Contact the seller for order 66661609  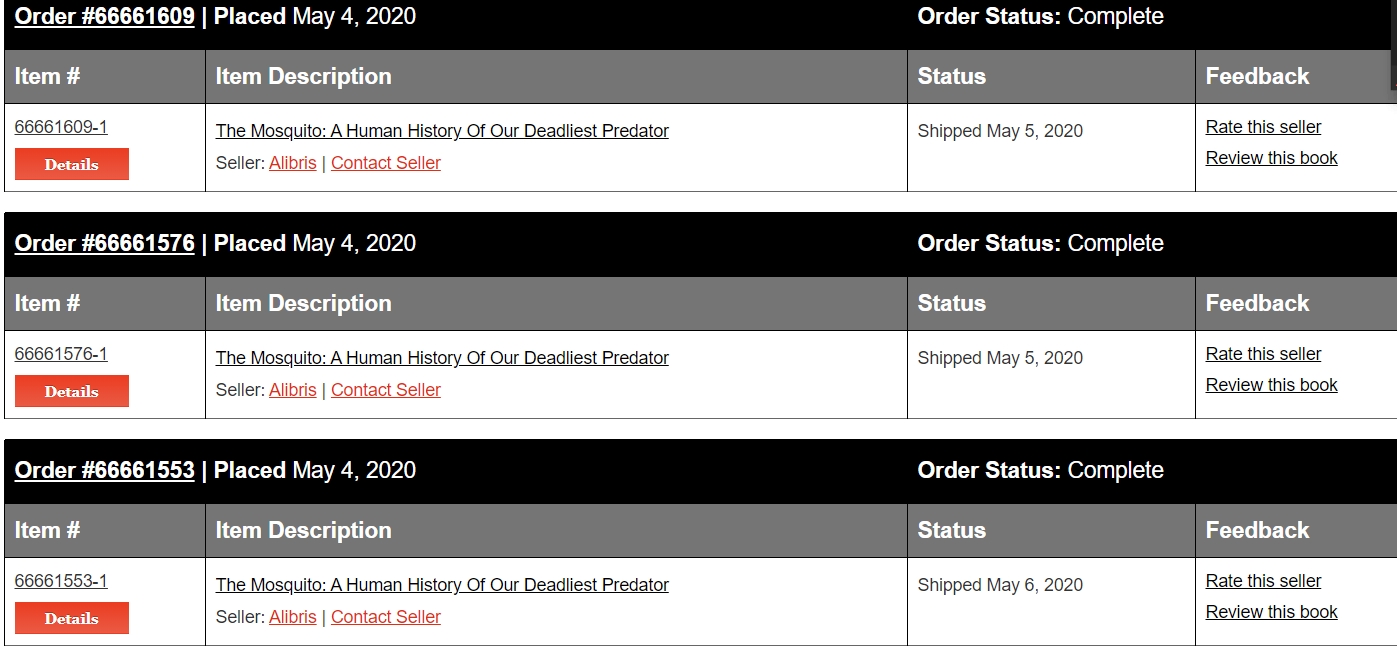386,162
